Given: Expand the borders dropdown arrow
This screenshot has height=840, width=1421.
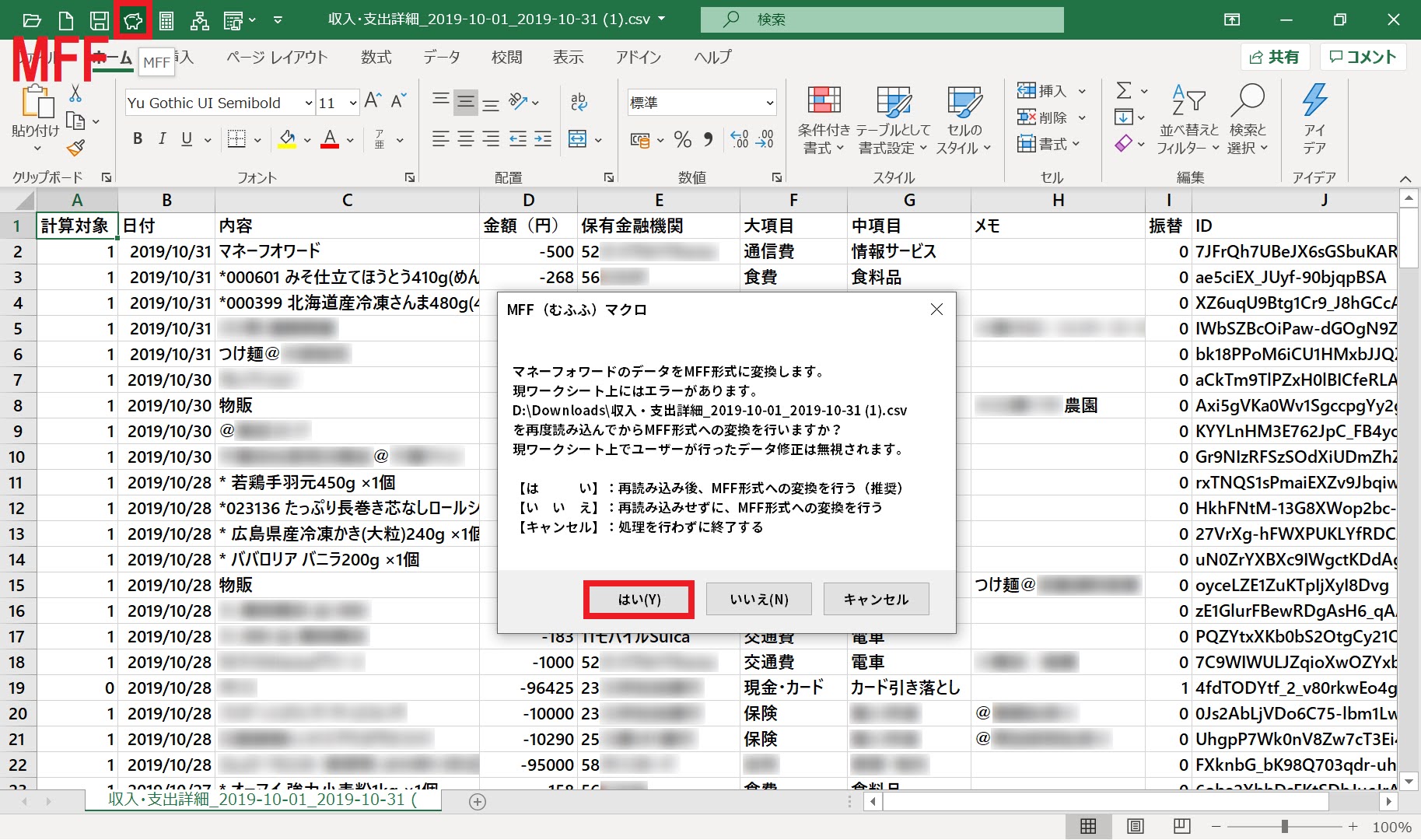Looking at the screenshot, I should 257,140.
